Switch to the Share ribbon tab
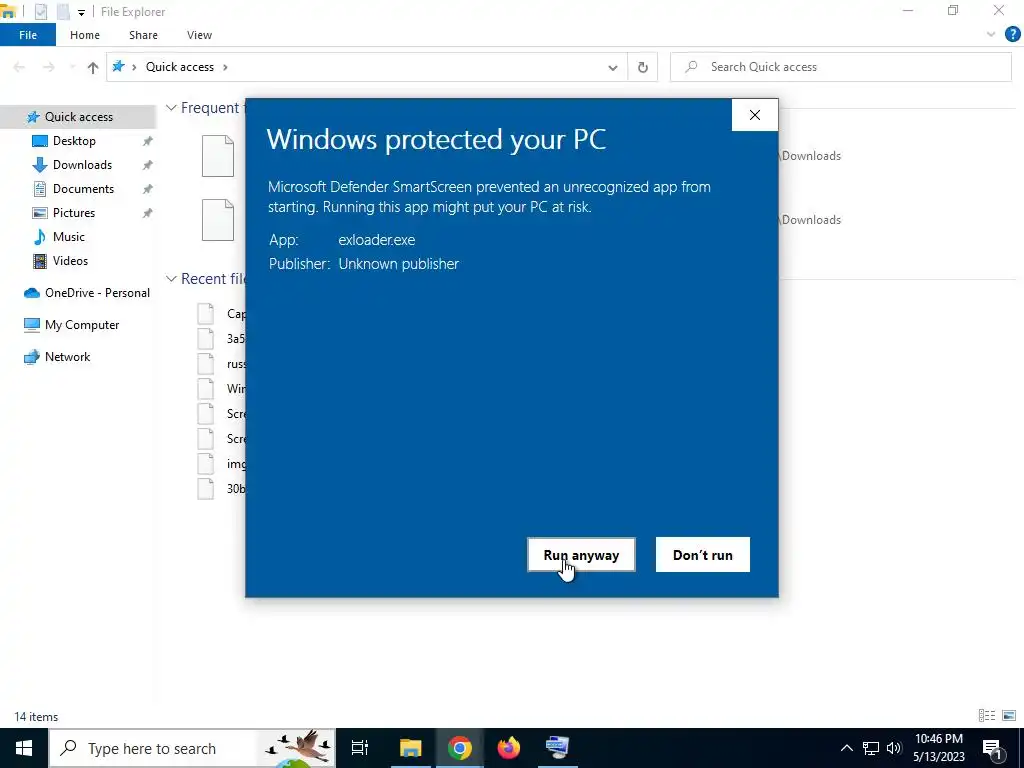Viewport: 1024px width, 768px height. tap(143, 35)
